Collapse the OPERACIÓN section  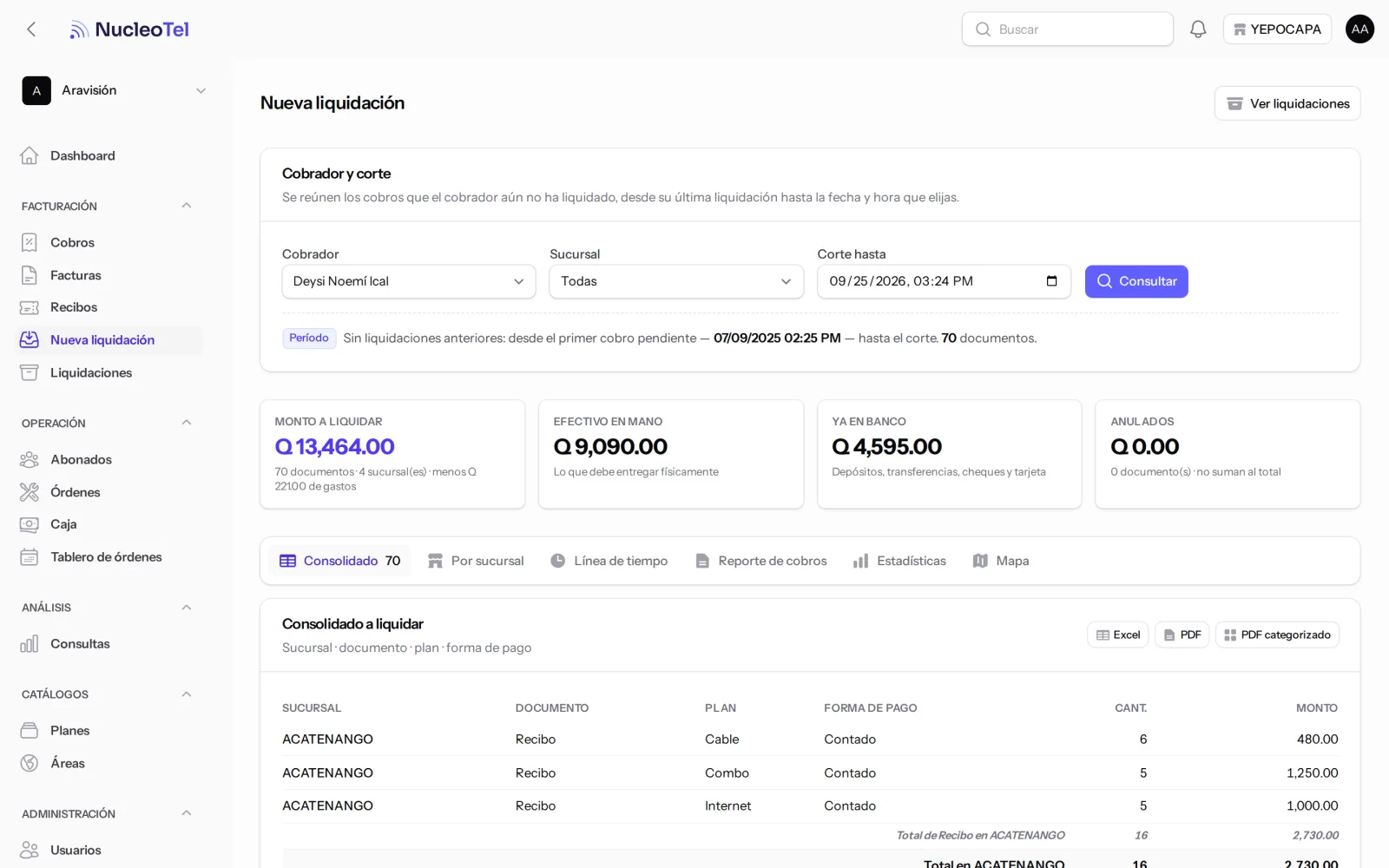pyautogui.click(x=186, y=423)
